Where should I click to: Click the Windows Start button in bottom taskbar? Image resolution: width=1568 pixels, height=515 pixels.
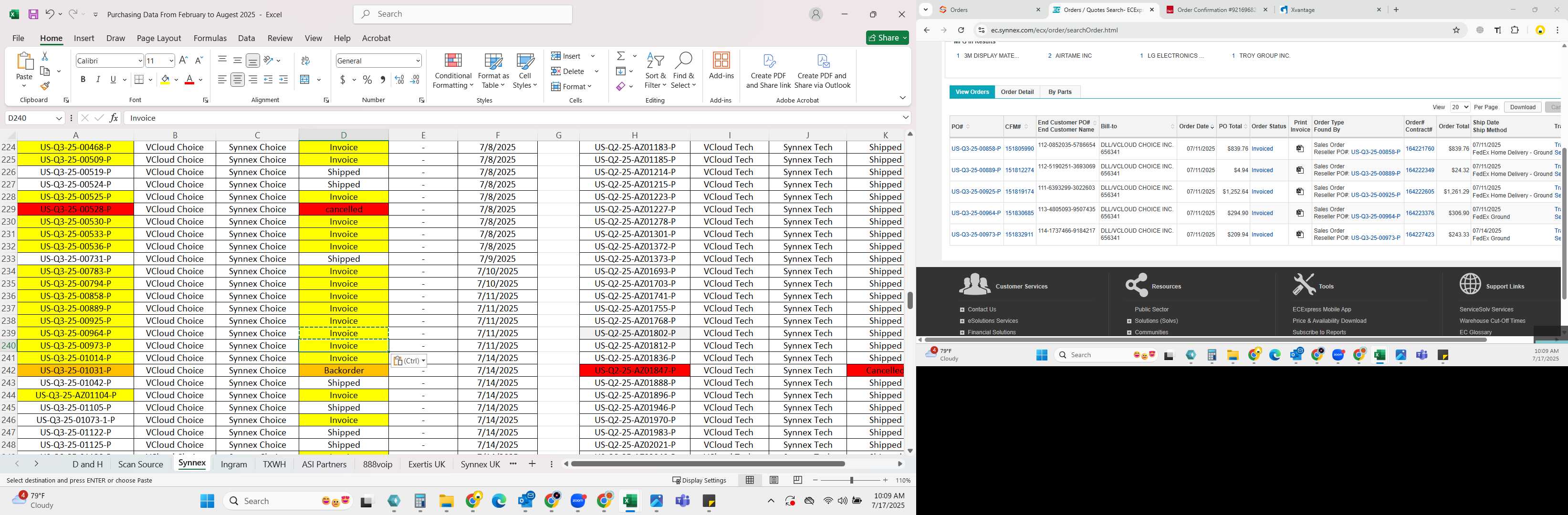[x=207, y=500]
